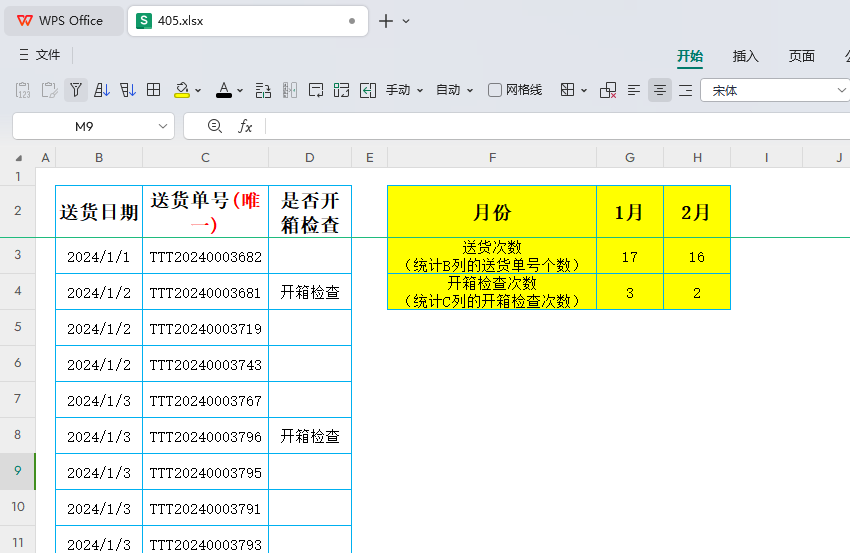
Task: Click the filter-sort descending icon
Action: (x=128, y=90)
